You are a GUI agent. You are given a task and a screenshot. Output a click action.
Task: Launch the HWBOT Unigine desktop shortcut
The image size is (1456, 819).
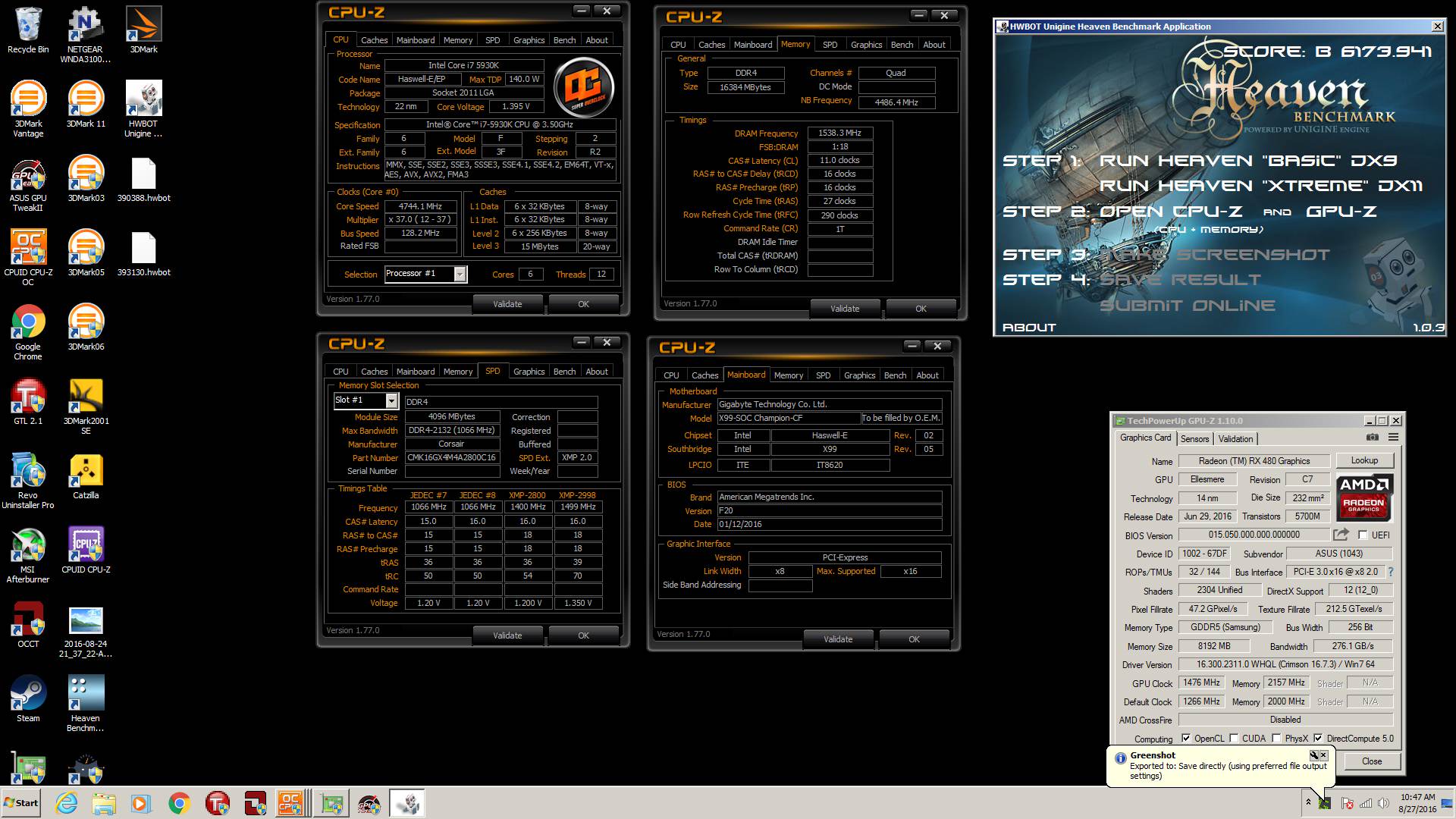(x=143, y=109)
